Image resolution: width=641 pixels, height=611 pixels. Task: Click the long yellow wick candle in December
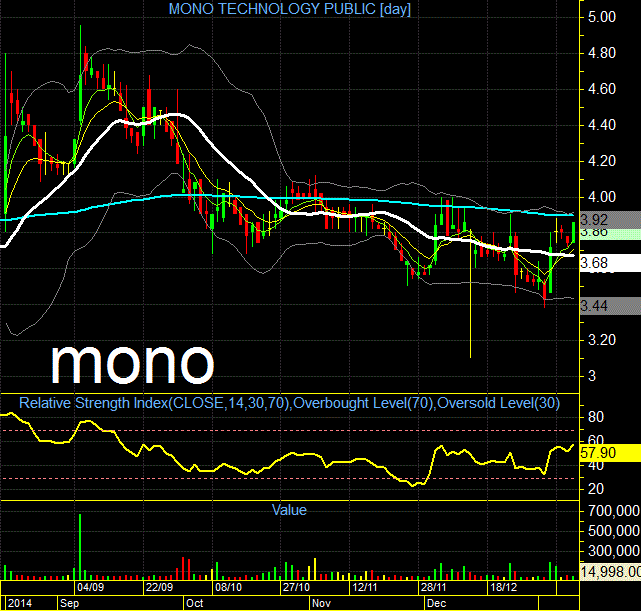tap(471, 294)
